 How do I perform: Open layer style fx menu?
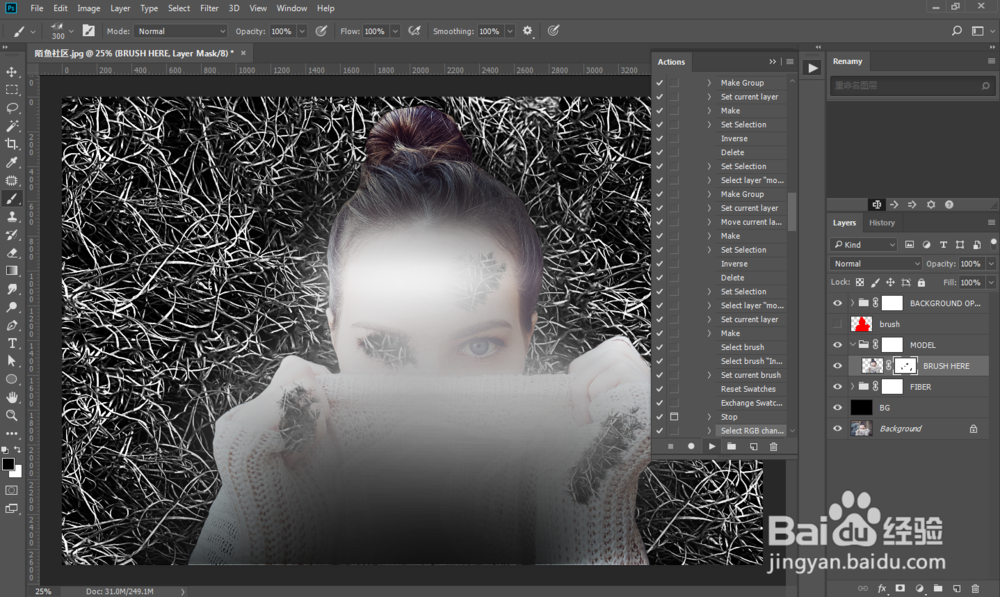point(882,588)
